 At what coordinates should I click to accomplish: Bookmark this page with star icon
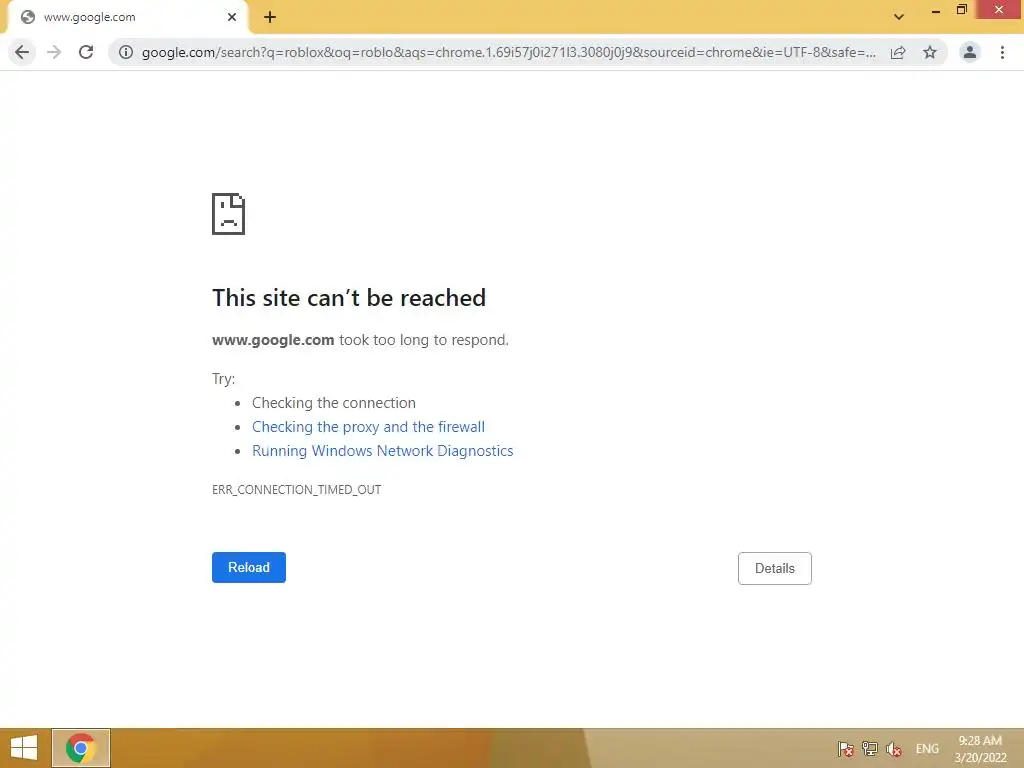tap(930, 52)
